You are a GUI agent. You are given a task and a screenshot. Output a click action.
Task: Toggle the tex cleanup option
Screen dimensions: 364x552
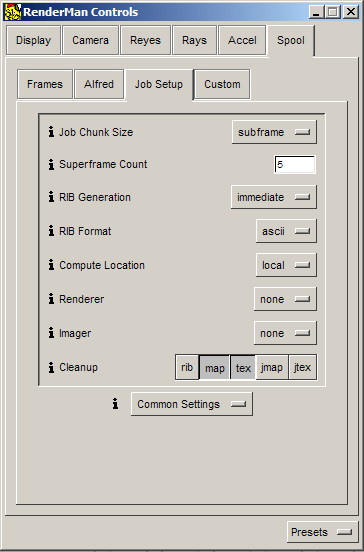(x=243, y=367)
